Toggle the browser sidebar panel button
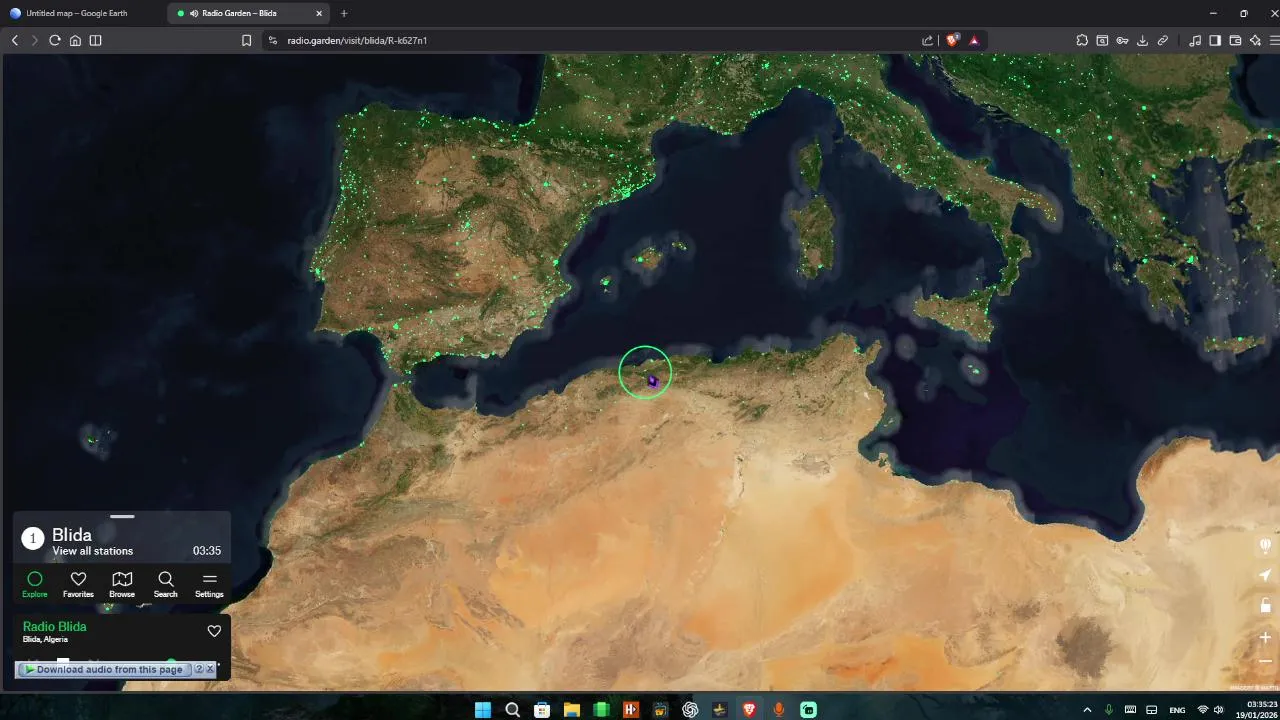The height and width of the screenshot is (720, 1280). (95, 40)
